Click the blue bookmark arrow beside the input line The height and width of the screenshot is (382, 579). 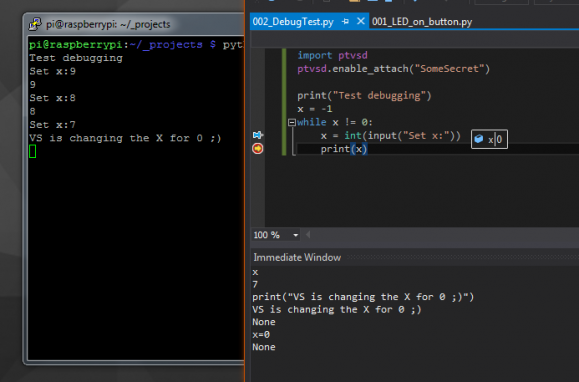click(x=258, y=135)
